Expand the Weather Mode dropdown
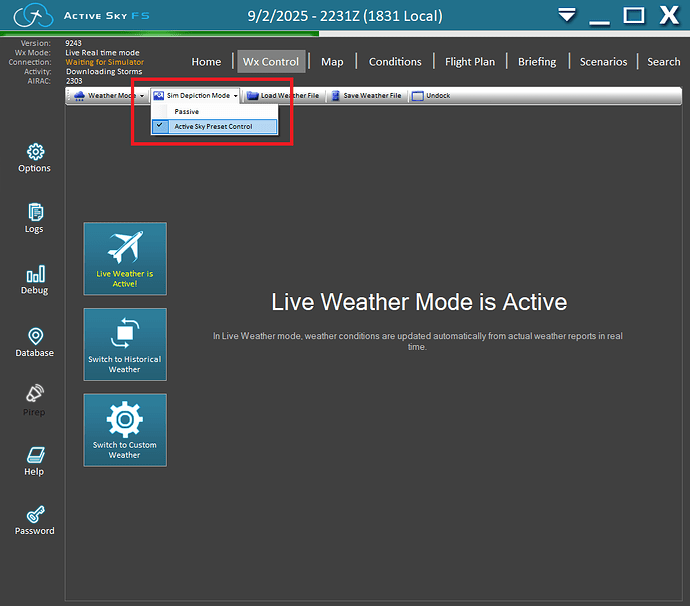Viewport: 690px width, 606px height. [x=109, y=96]
